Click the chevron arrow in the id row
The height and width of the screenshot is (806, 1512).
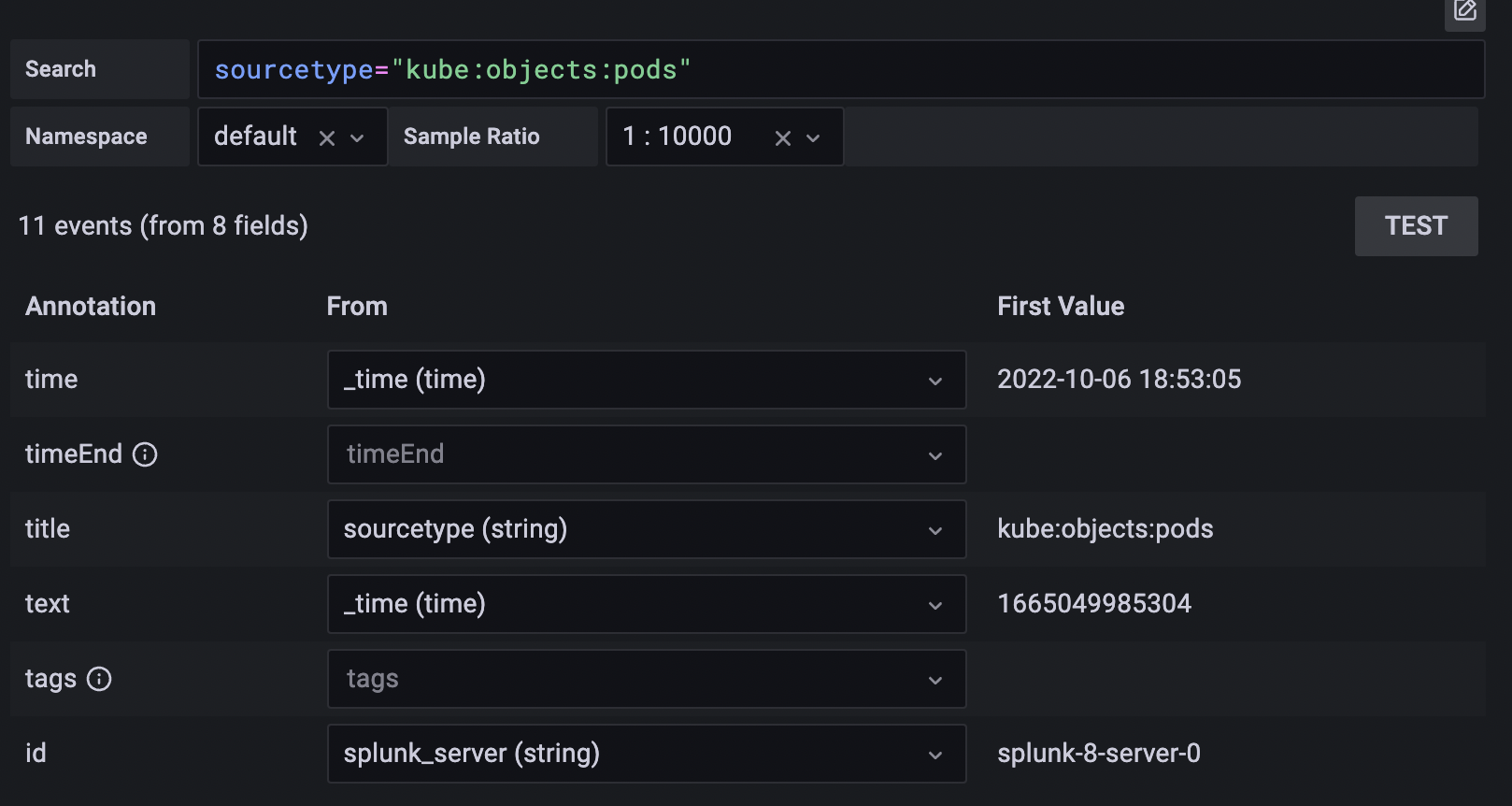(x=935, y=756)
